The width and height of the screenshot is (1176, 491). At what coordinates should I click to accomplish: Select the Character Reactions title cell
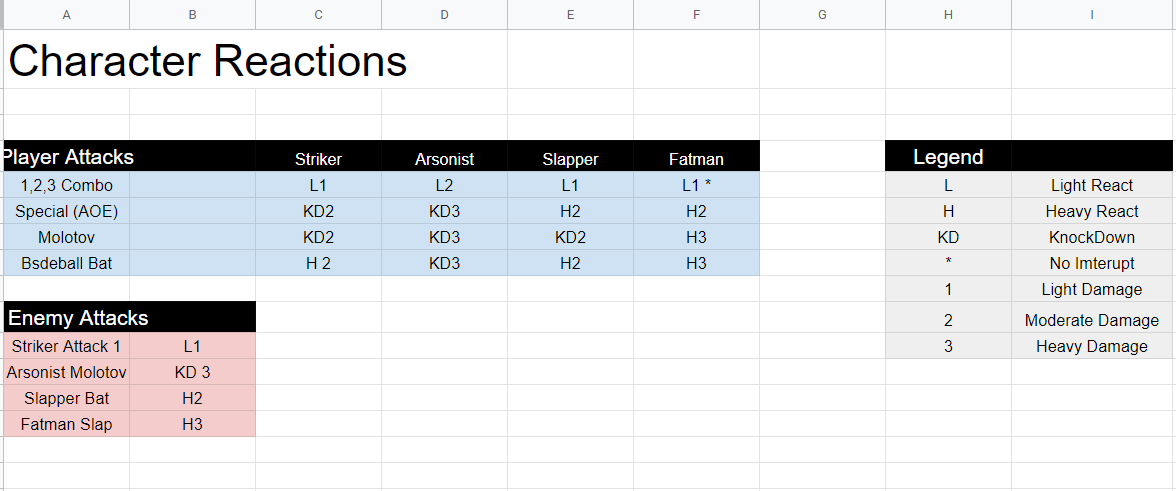(208, 62)
